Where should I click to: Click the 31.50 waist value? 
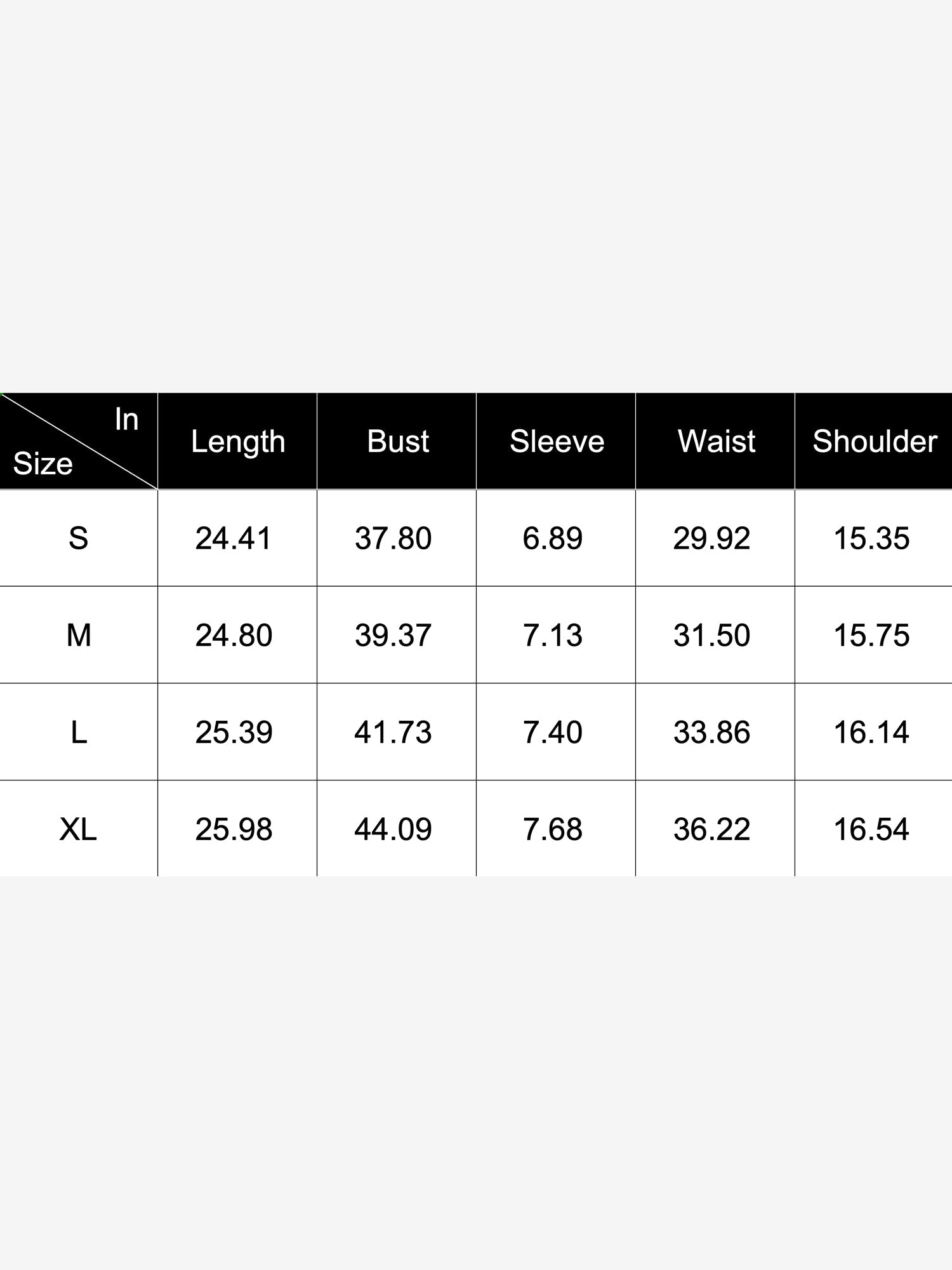click(711, 635)
